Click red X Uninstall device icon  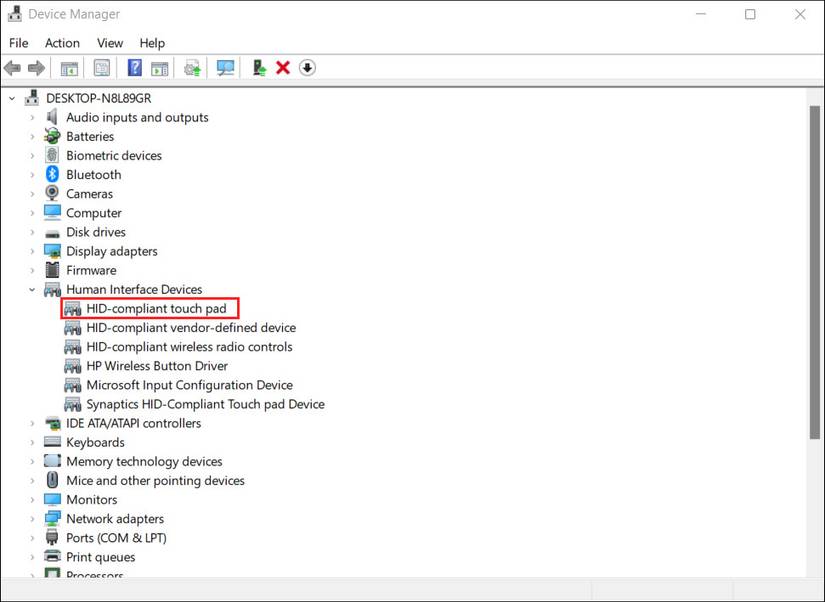coord(283,68)
